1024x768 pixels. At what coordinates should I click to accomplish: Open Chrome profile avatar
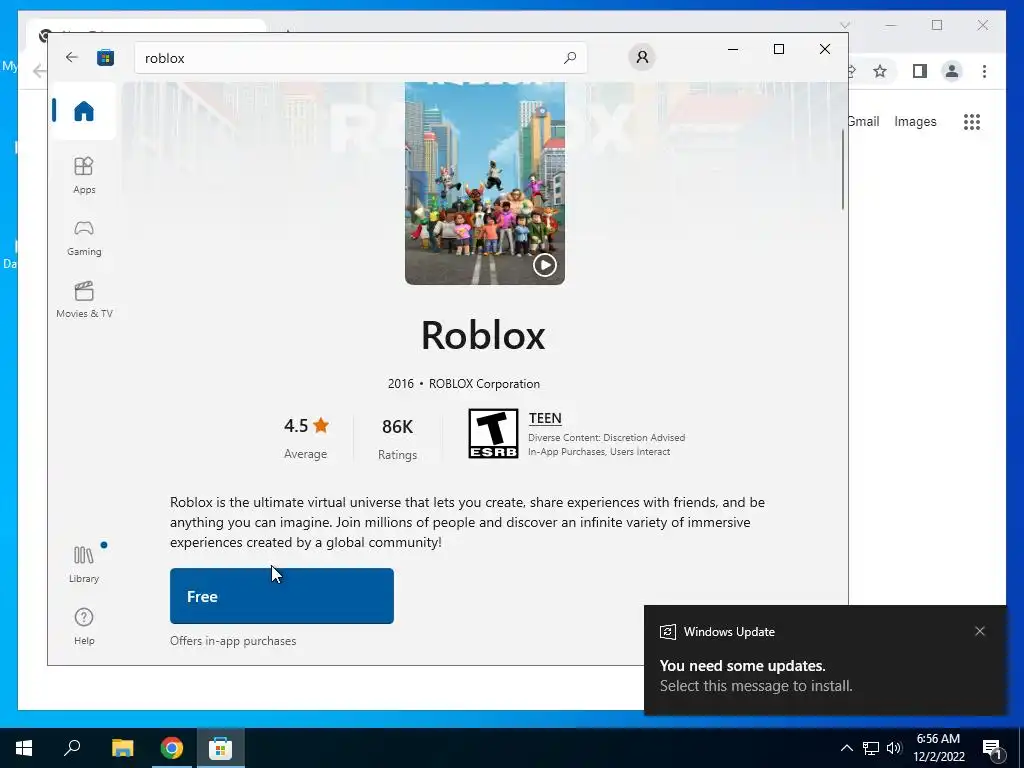coord(952,71)
